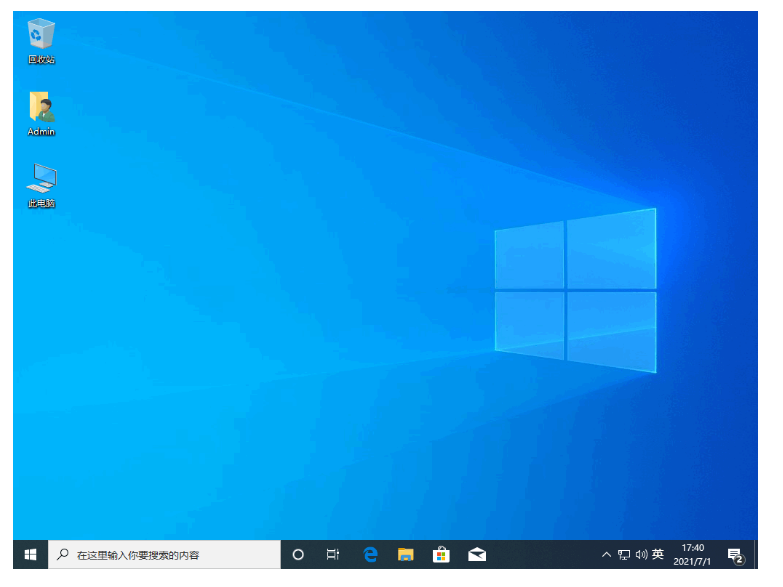Toggle the input language indicator 英
The image size is (783, 587).
(658, 554)
